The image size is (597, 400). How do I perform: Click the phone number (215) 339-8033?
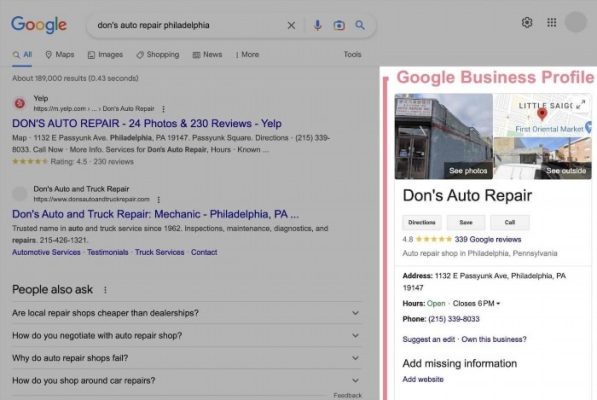(454, 319)
